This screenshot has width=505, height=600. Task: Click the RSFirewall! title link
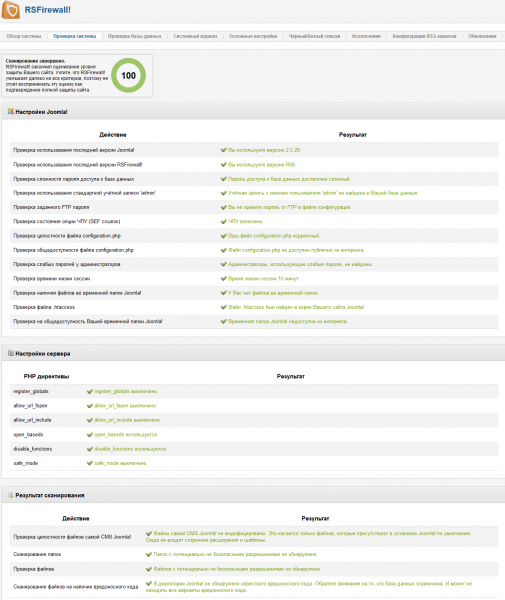(x=47, y=10)
